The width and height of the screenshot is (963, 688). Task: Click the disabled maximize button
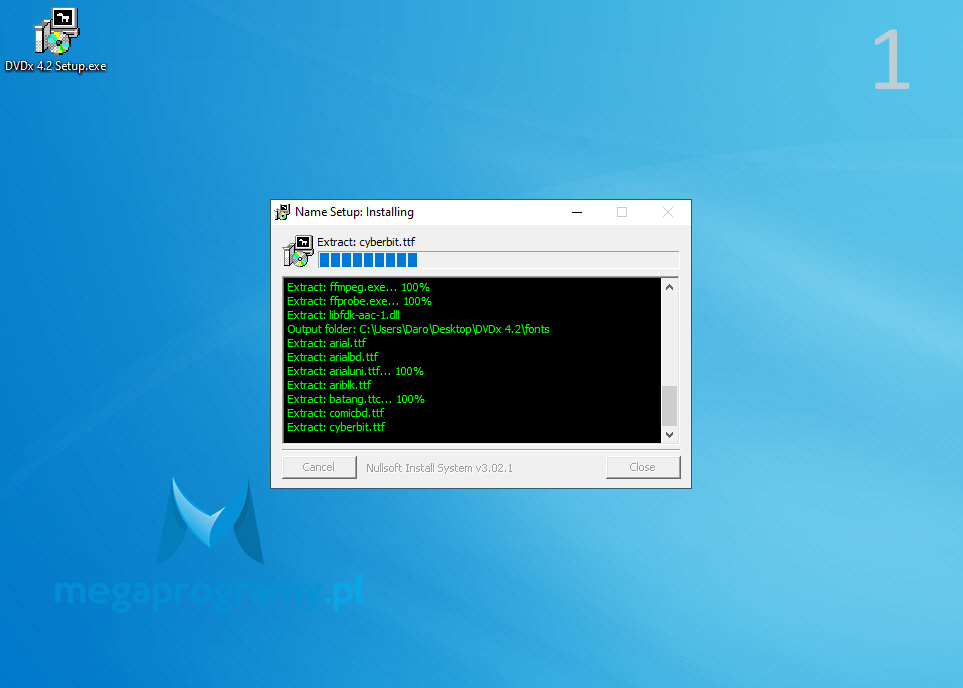[x=622, y=212]
